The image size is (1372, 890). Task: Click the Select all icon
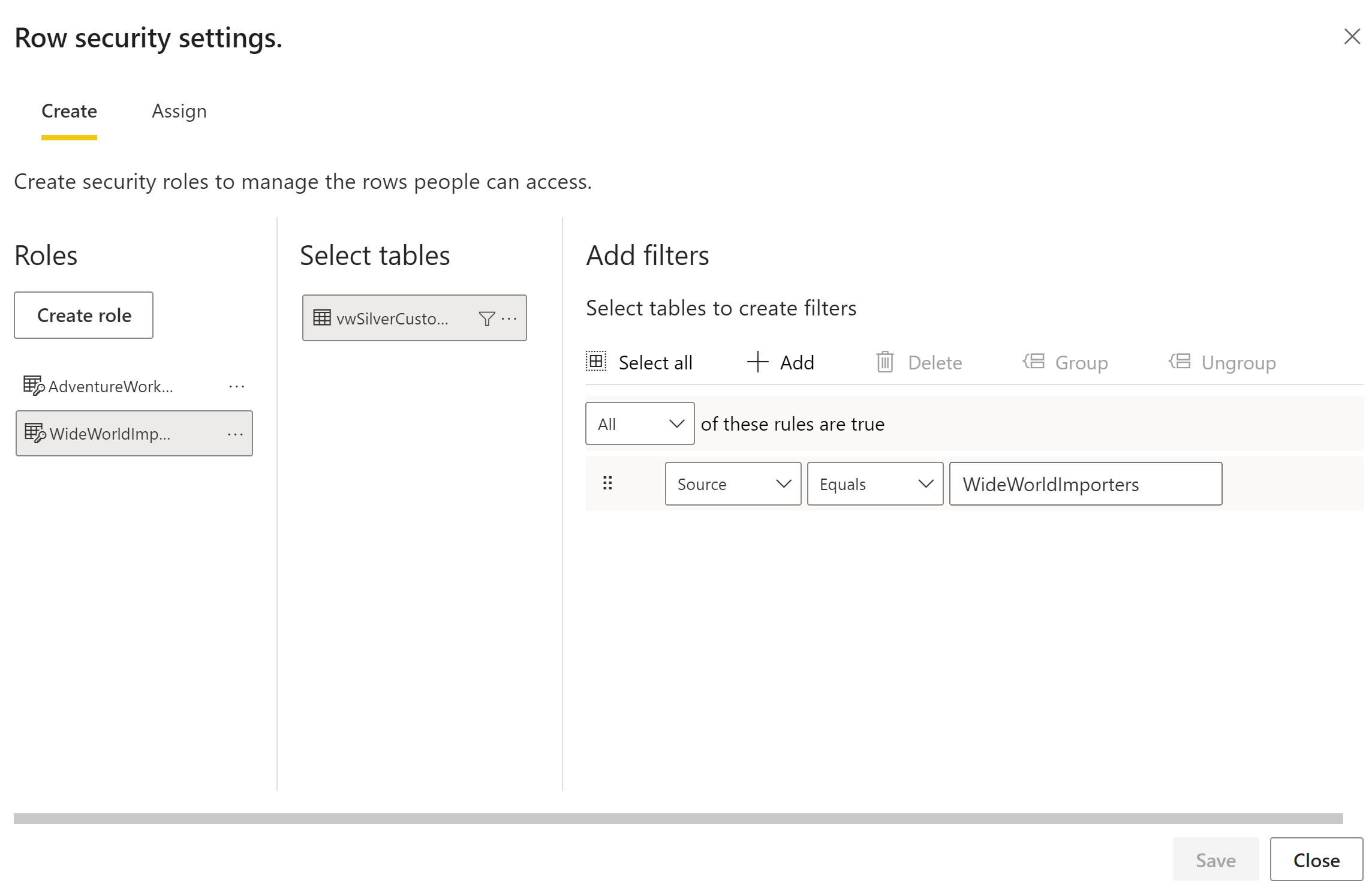[596, 362]
